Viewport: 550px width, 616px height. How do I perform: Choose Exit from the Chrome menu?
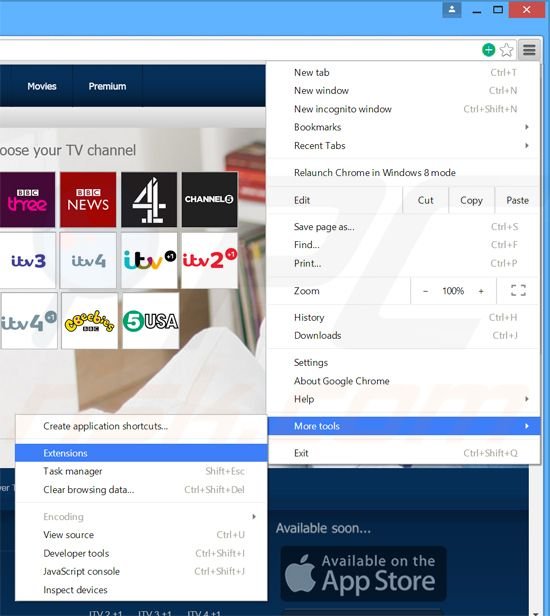[405, 453]
